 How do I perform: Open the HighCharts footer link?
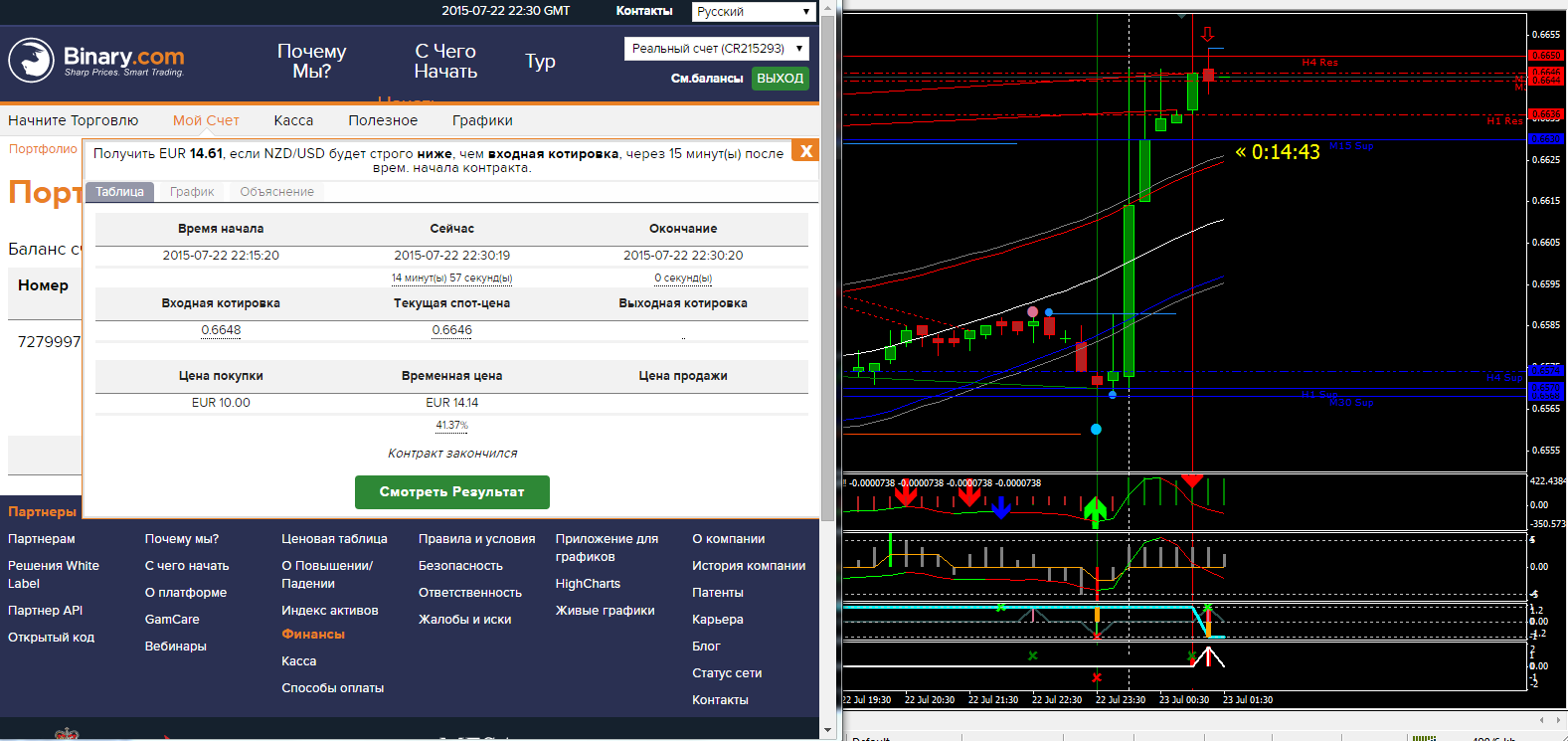tap(588, 584)
